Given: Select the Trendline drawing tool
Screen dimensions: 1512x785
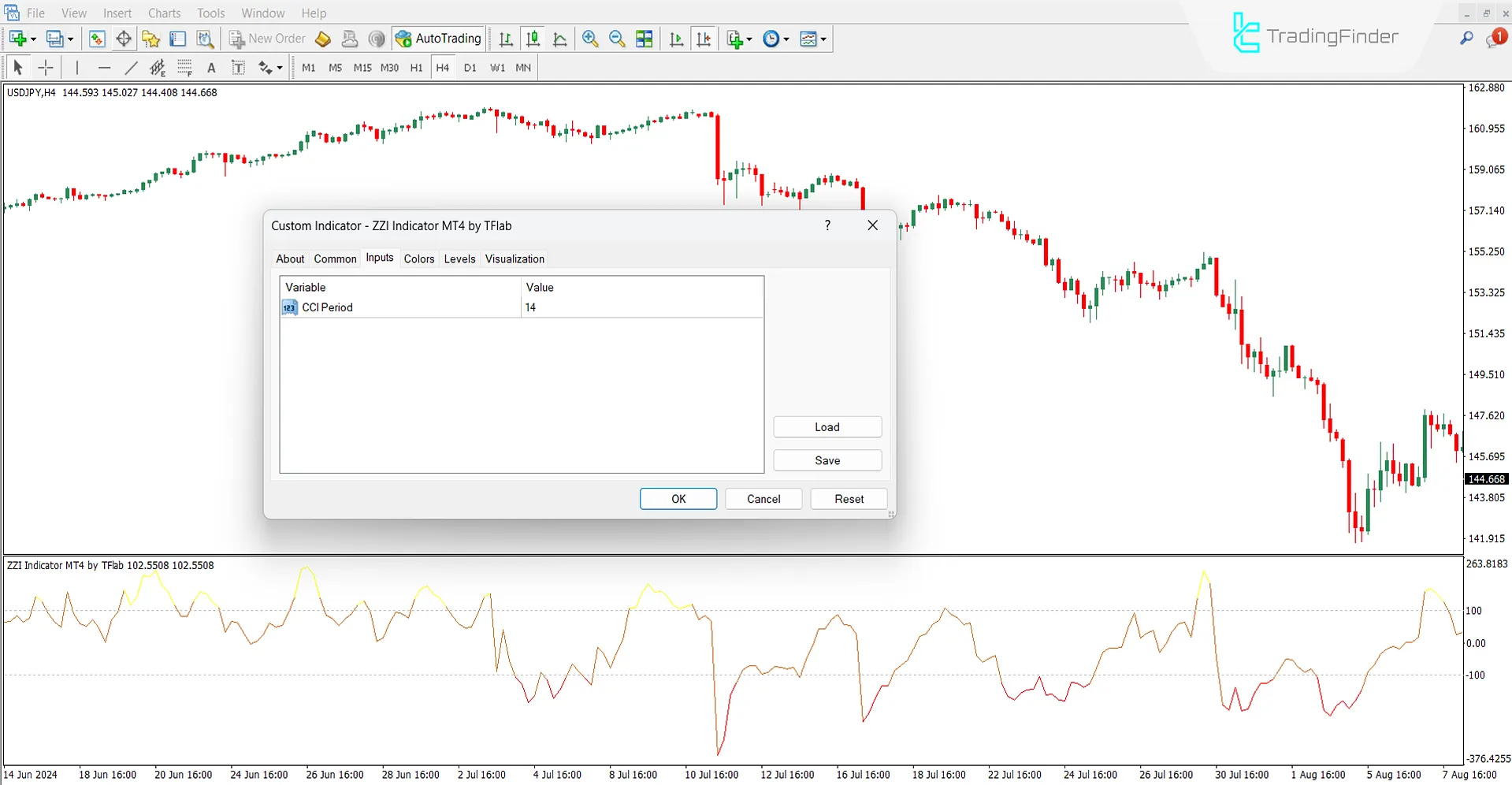Looking at the screenshot, I should click(131, 68).
